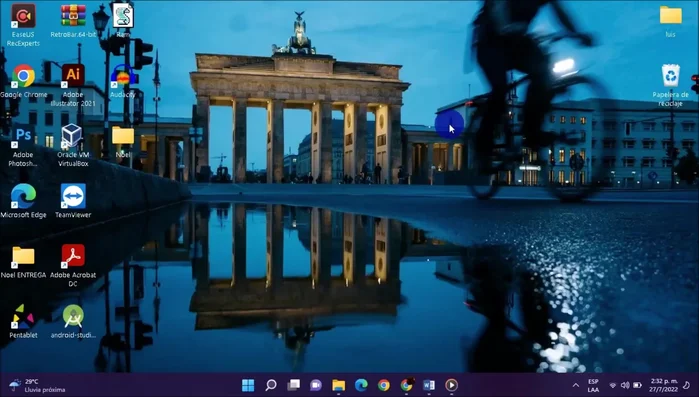This screenshot has height=397, width=699.
Task: Open the Pentablet desktop shortcut
Action: point(23,322)
